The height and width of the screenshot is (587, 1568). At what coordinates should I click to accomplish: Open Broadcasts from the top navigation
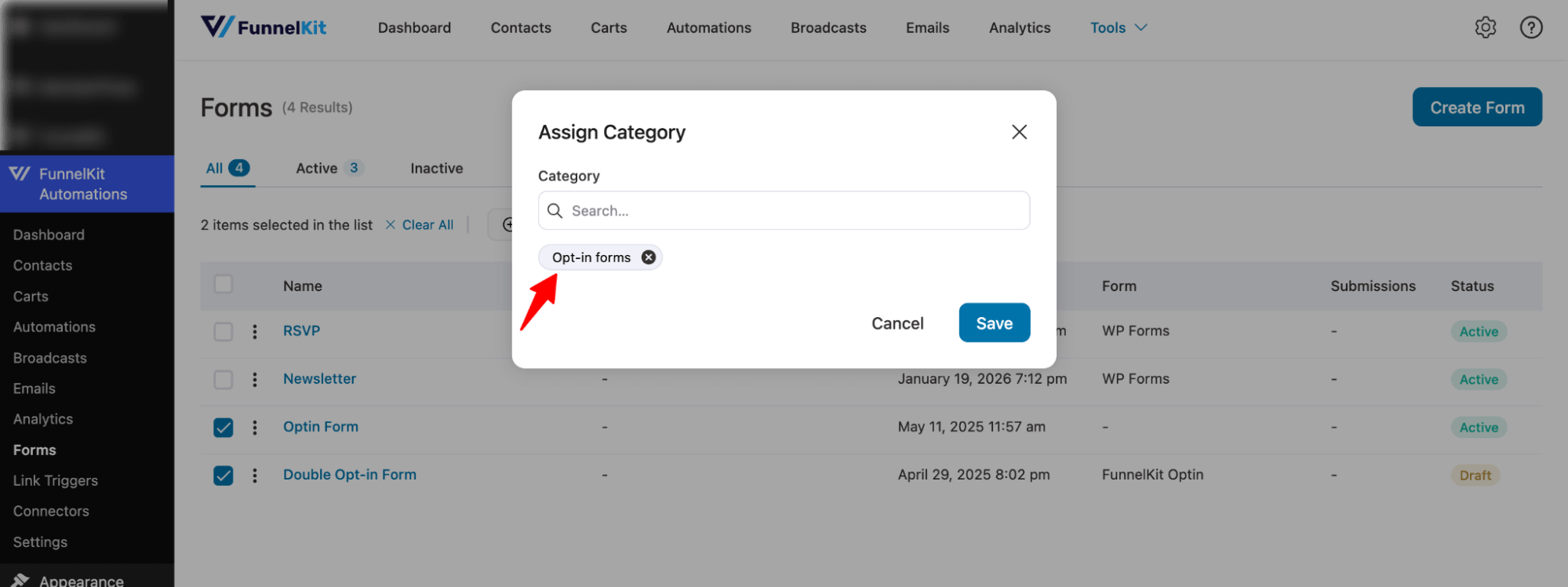click(828, 27)
